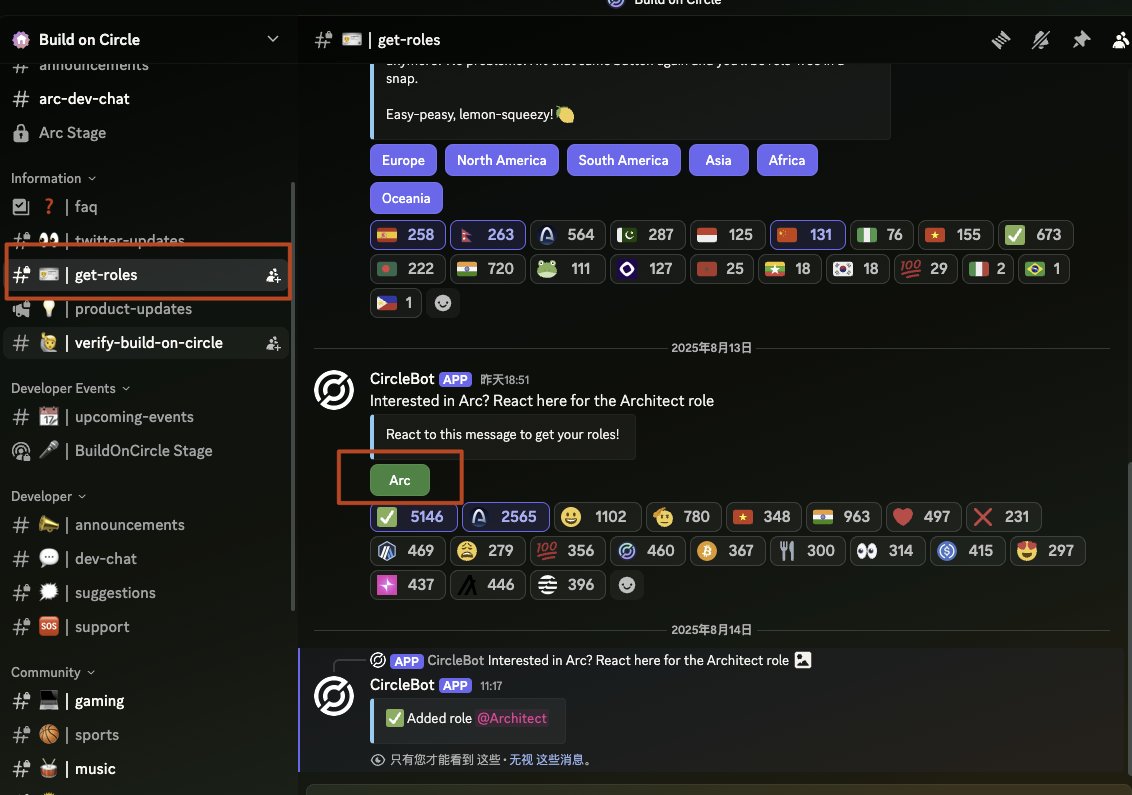Viewport: 1132px width, 795px height.
Task: Open dev-chat channel
Action: pyautogui.click(x=147, y=560)
